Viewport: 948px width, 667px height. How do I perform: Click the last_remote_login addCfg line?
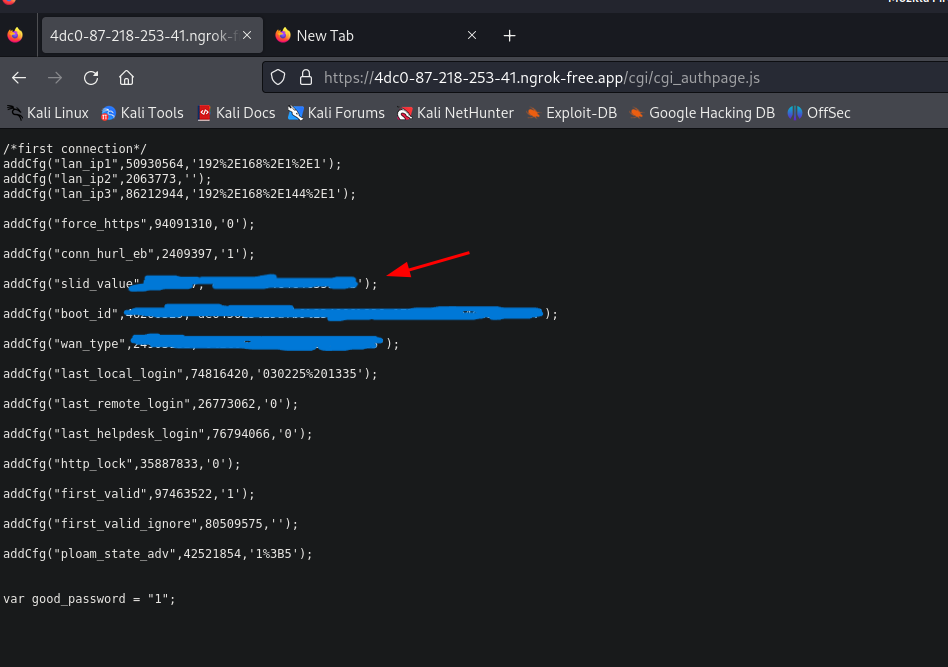[151, 403]
